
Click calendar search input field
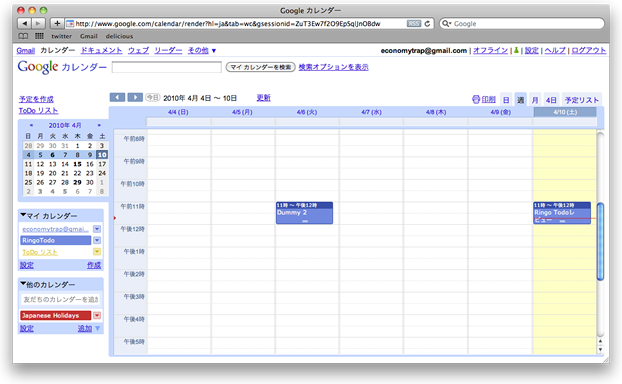[x=167, y=67]
